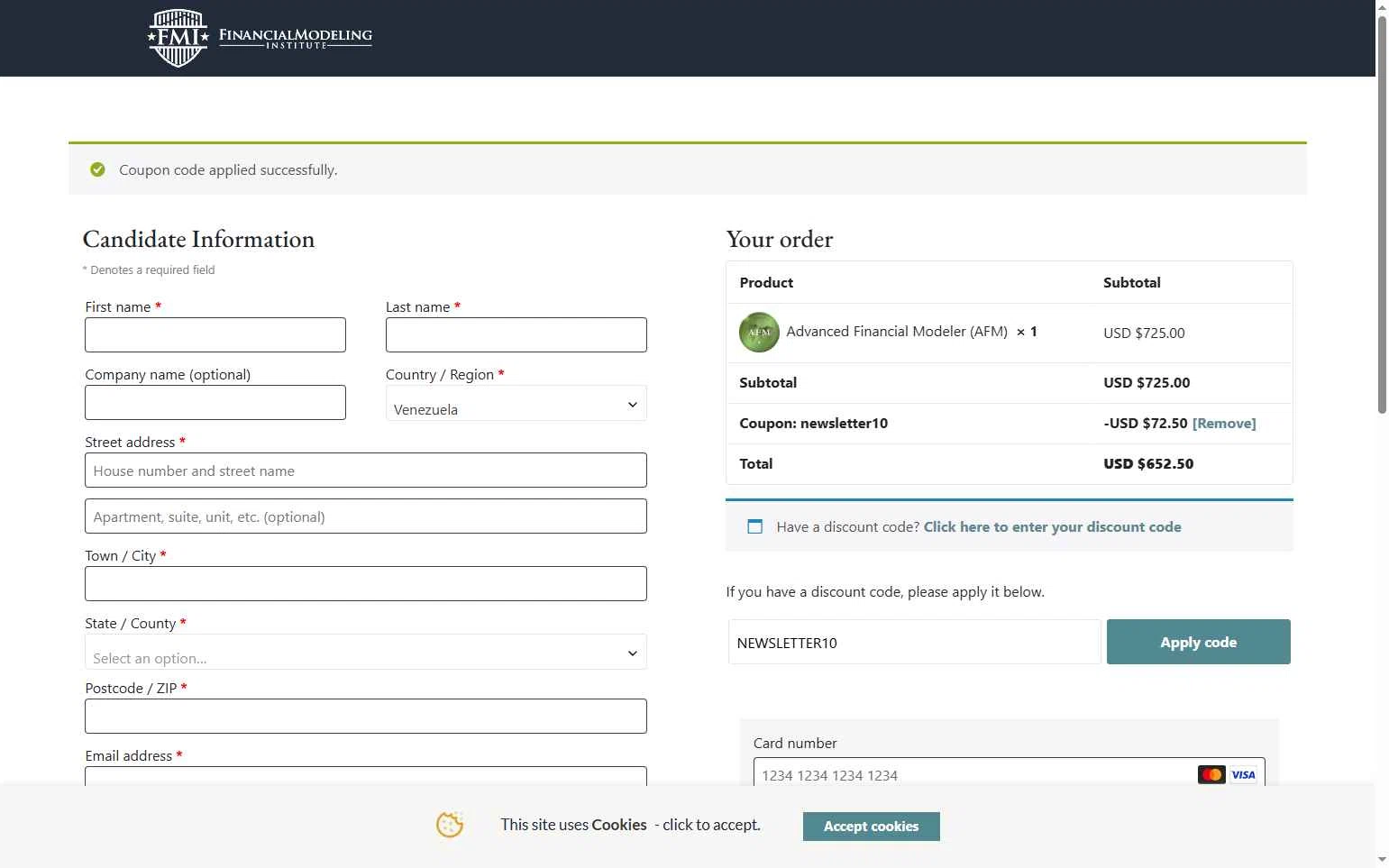Click the Card number input field
This screenshot has height=868, width=1389.
1009,774
